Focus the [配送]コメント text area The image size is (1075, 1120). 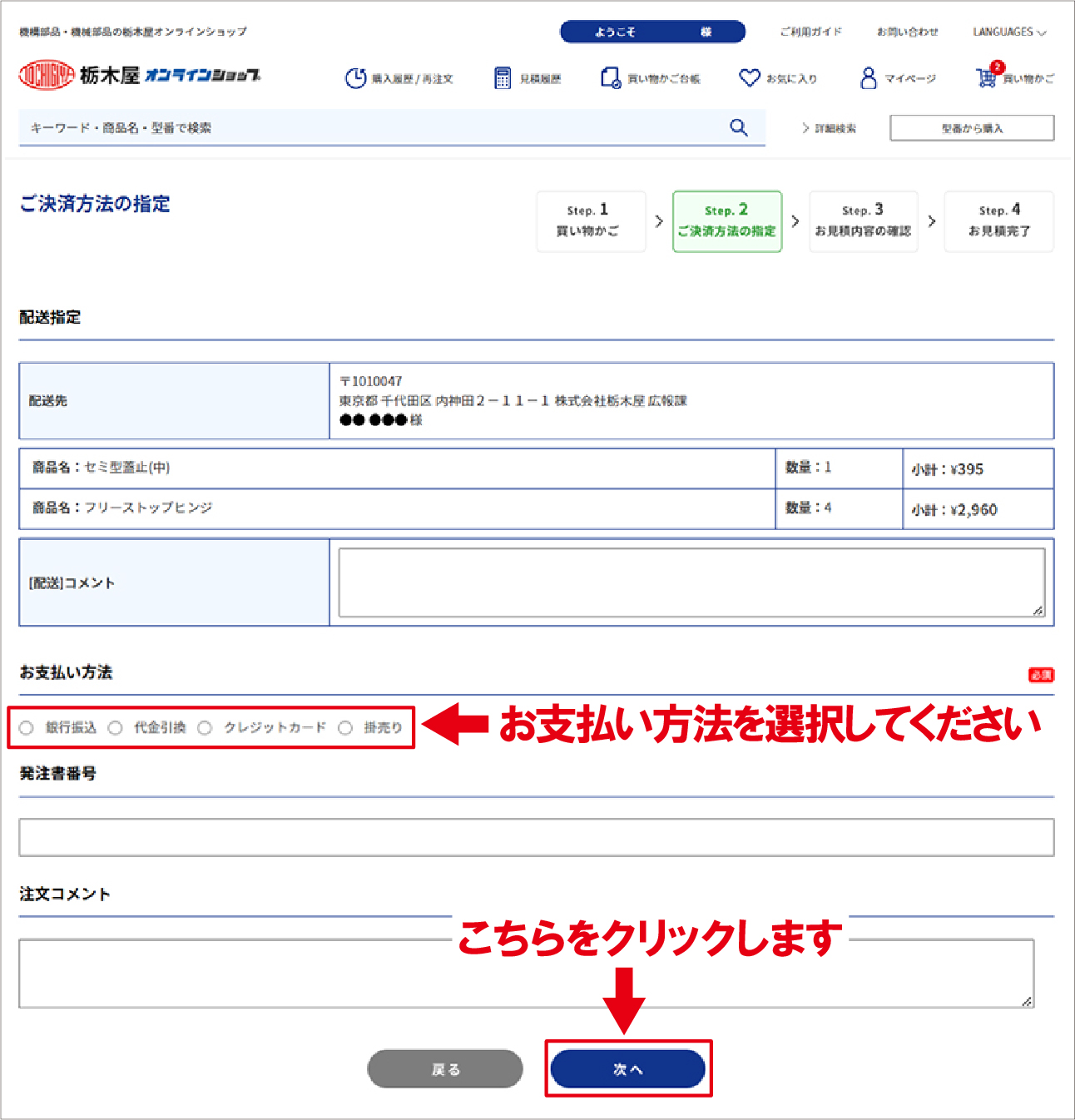[691, 582]
